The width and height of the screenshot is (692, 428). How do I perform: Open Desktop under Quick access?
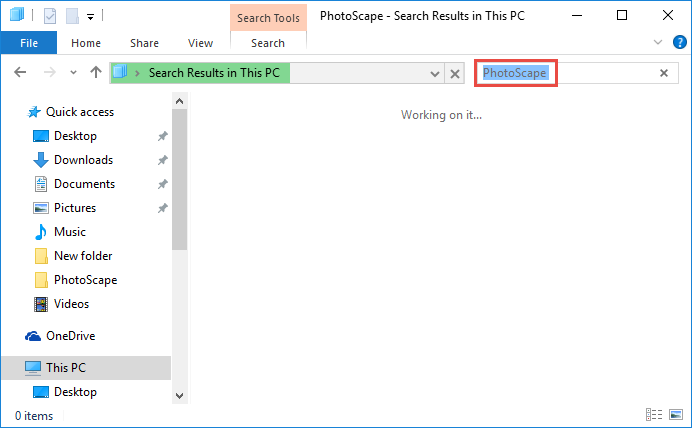pos(75,136)
